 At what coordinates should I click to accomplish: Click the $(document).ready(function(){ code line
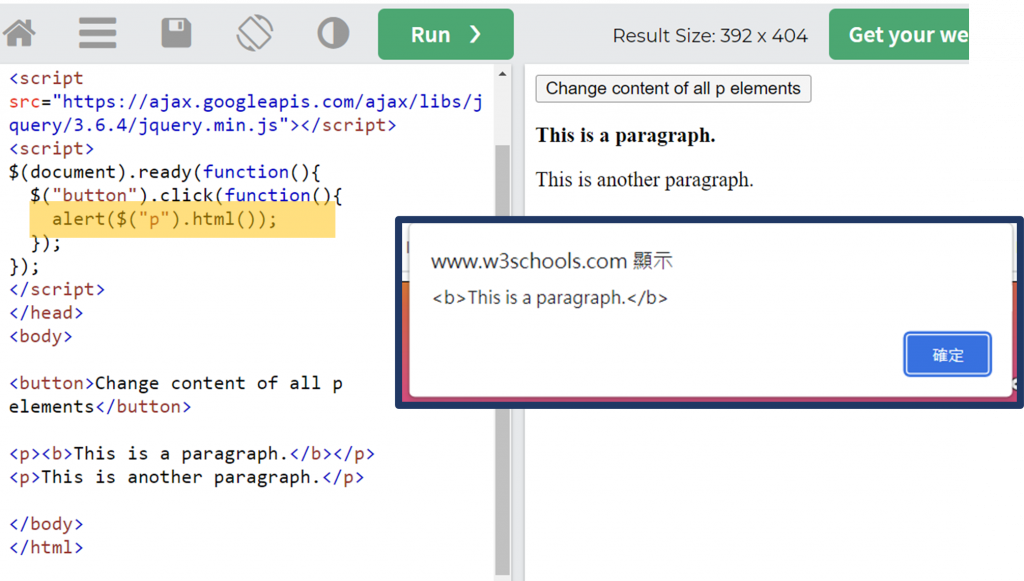165,172
